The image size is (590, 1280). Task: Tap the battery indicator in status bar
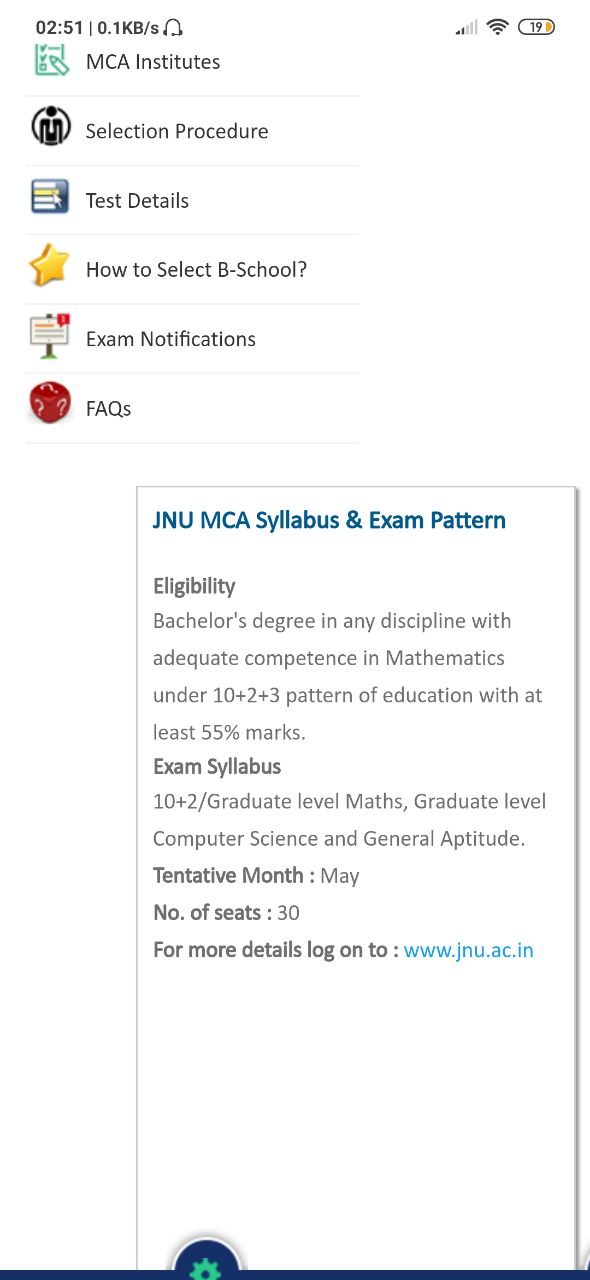pyautogui.click(x=536, y=28)
